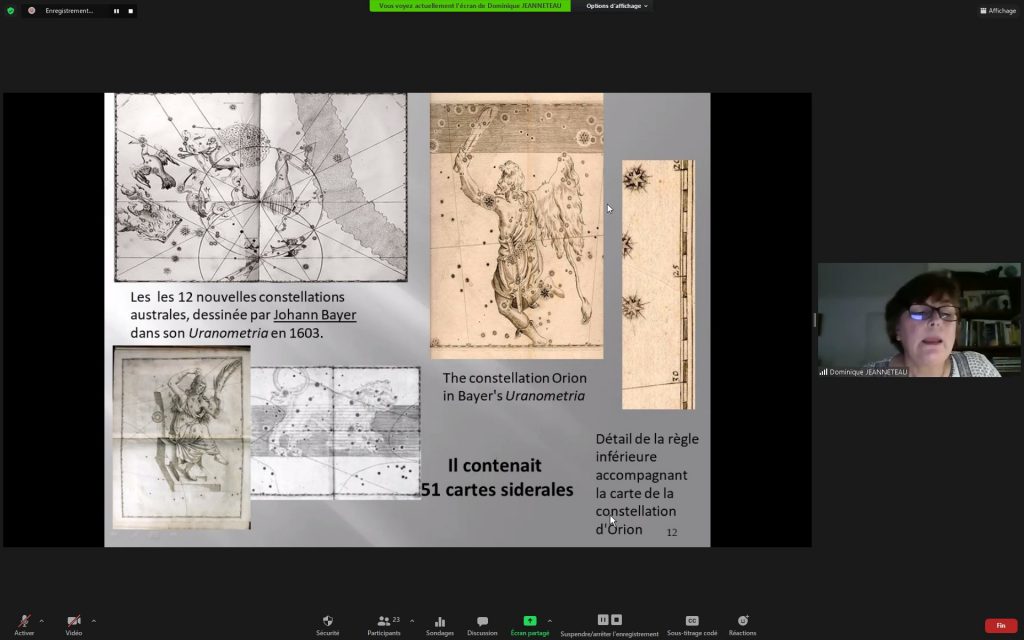Click the Enregistrement recording status label
Image resolution: width=1024 pixels, height=640 pixels.
click(x=69, y=11)
